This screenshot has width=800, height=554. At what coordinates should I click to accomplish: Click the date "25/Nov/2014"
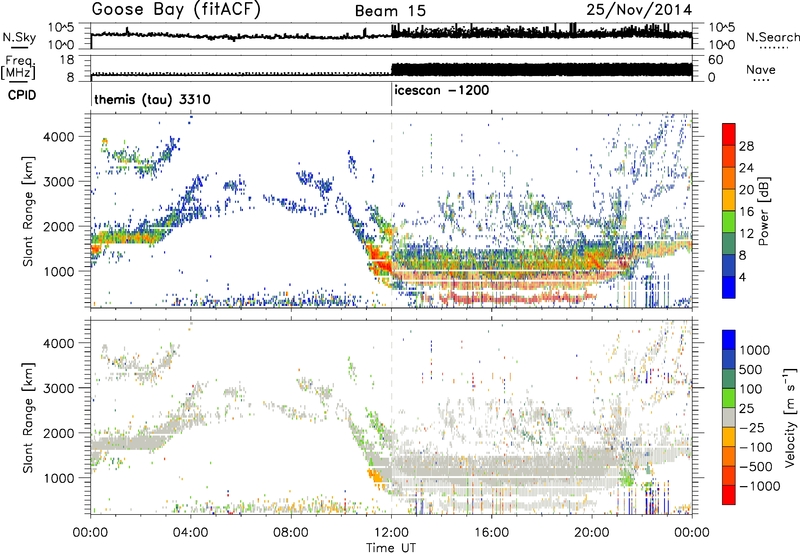coord(639,10)
